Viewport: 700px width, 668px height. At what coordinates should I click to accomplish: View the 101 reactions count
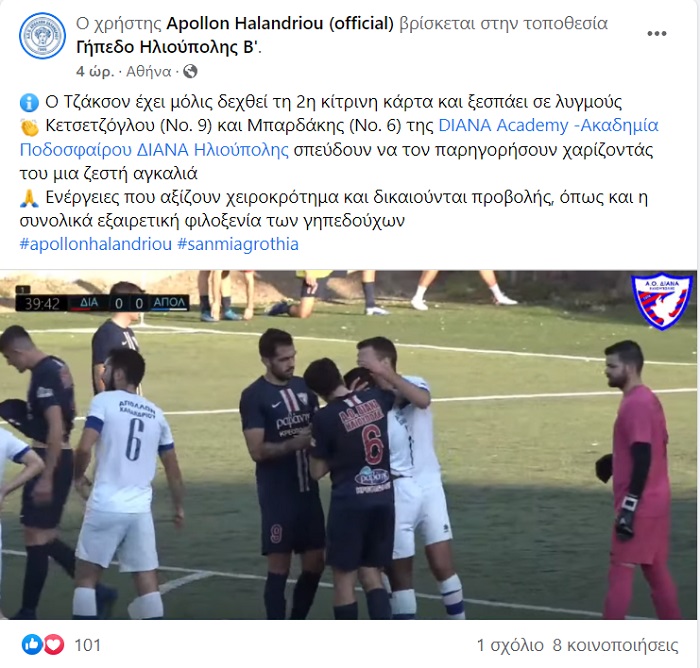tap(87, 645)
